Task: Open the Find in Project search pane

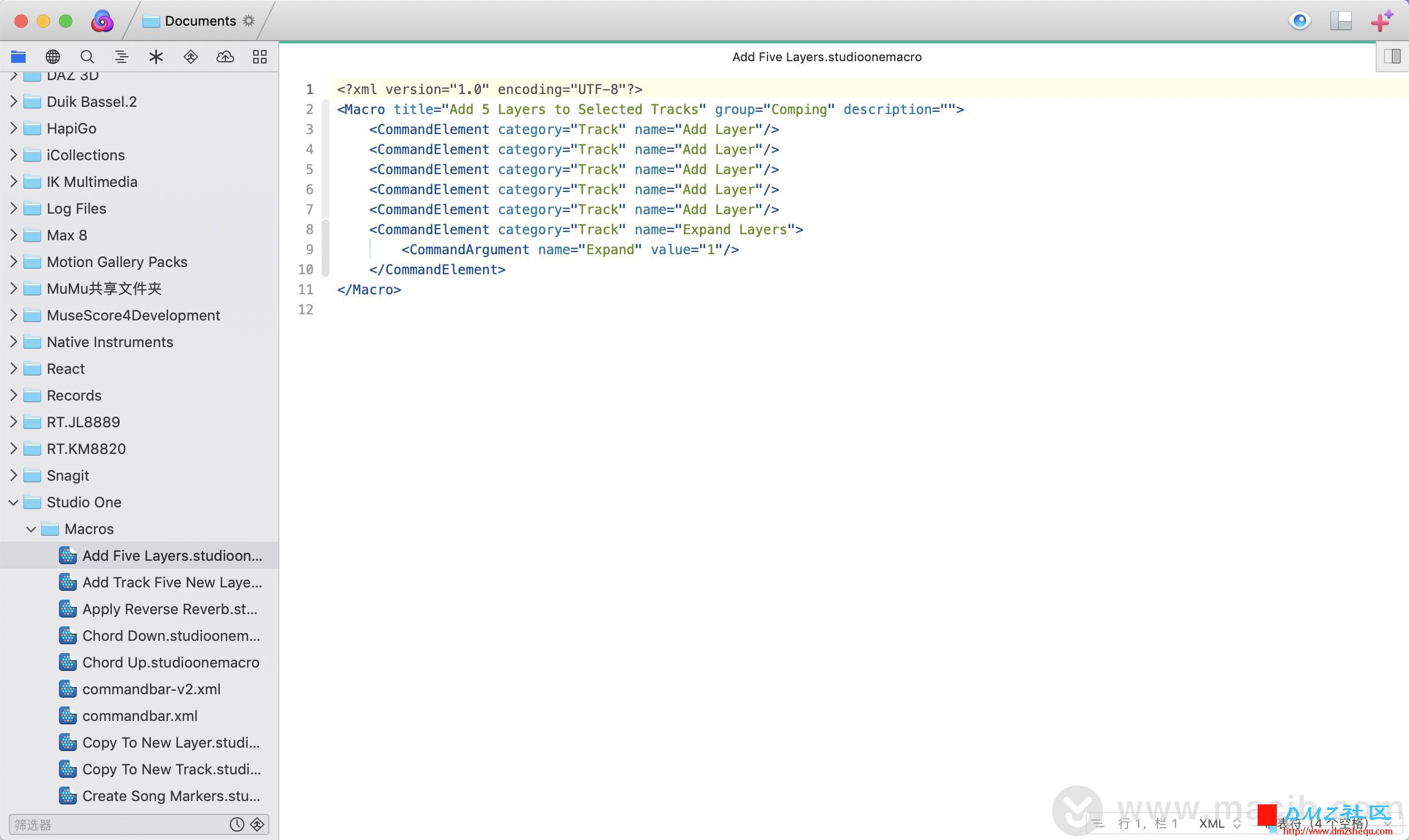Action: (87, 57)
